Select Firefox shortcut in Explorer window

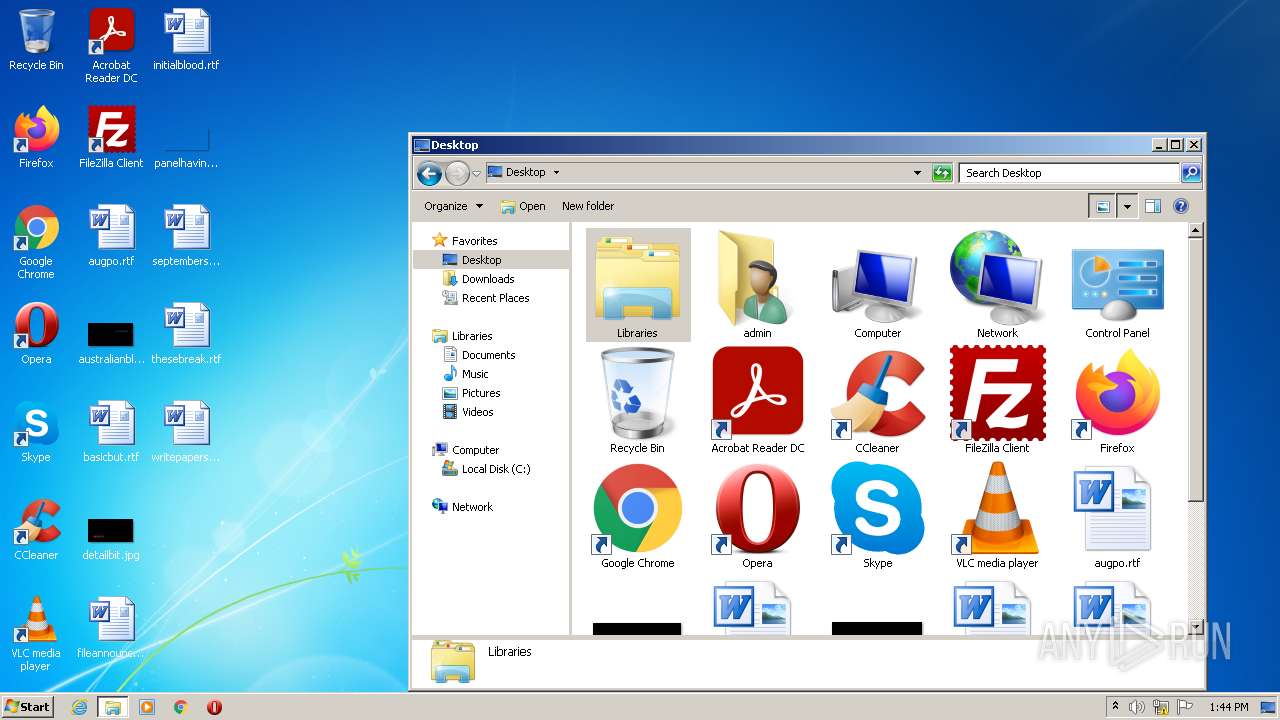tap(1117, 400)
